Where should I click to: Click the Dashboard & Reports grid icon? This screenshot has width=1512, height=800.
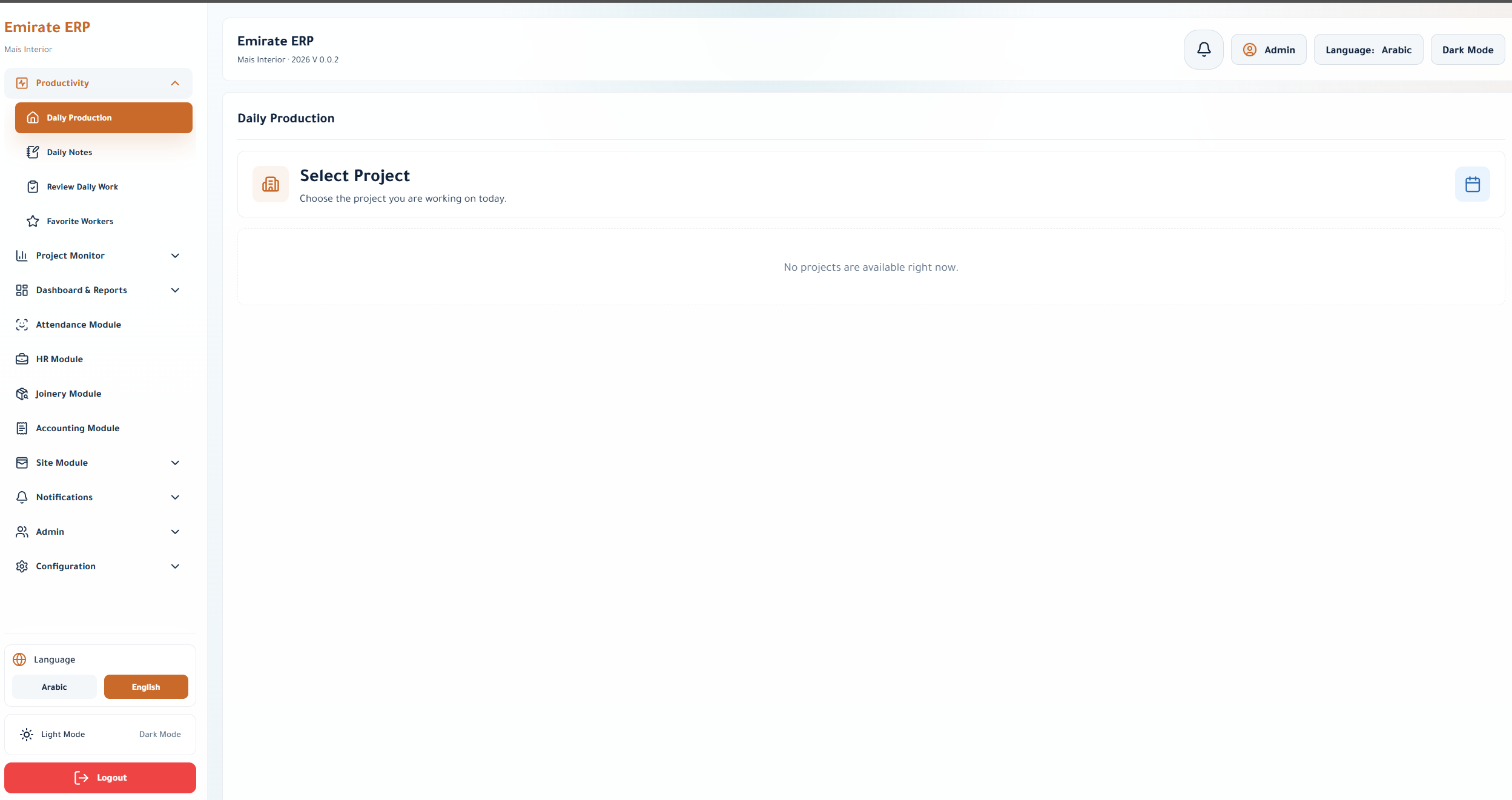[22, 290]
